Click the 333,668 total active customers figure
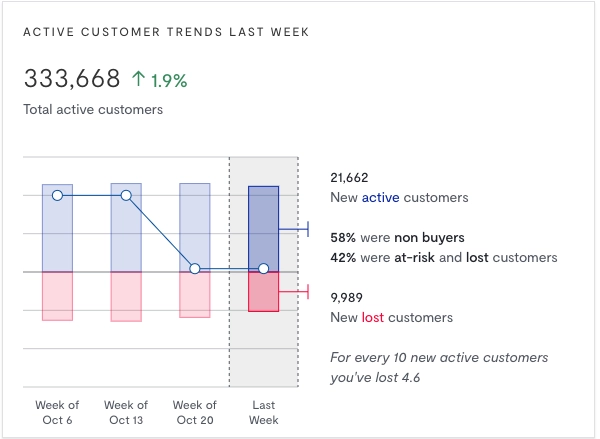 72,79
